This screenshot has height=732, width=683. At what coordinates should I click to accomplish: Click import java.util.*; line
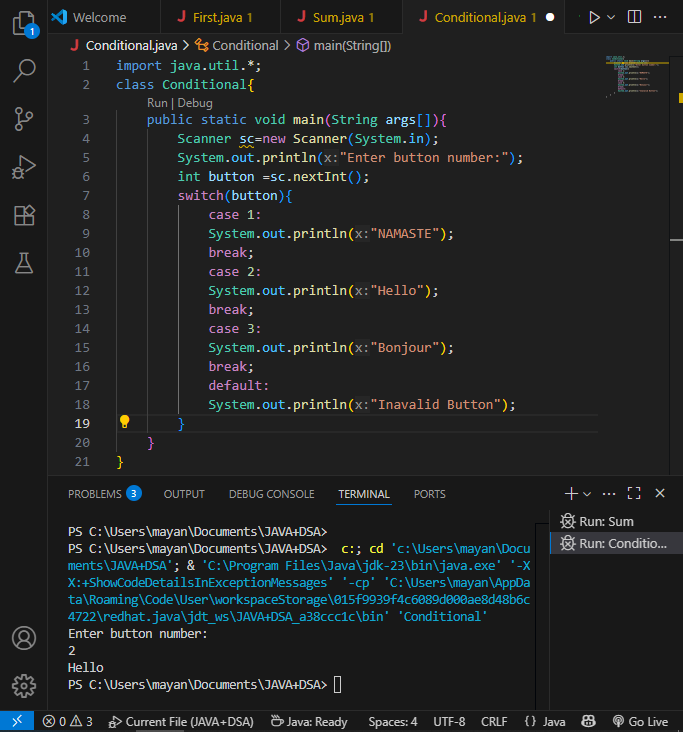tap(189, 66)
